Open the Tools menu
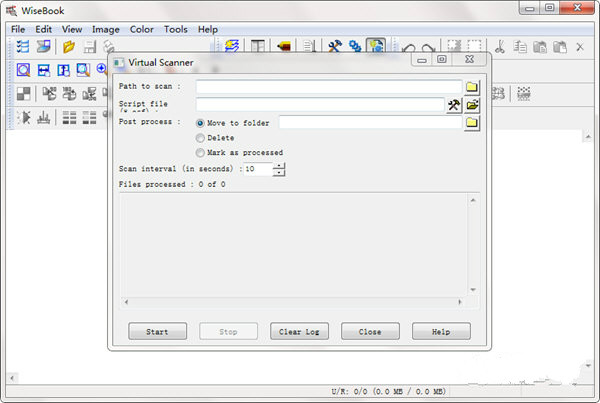The width and height of the screenshot is (600, 403). pyautogui.click(x=176, y=29)
